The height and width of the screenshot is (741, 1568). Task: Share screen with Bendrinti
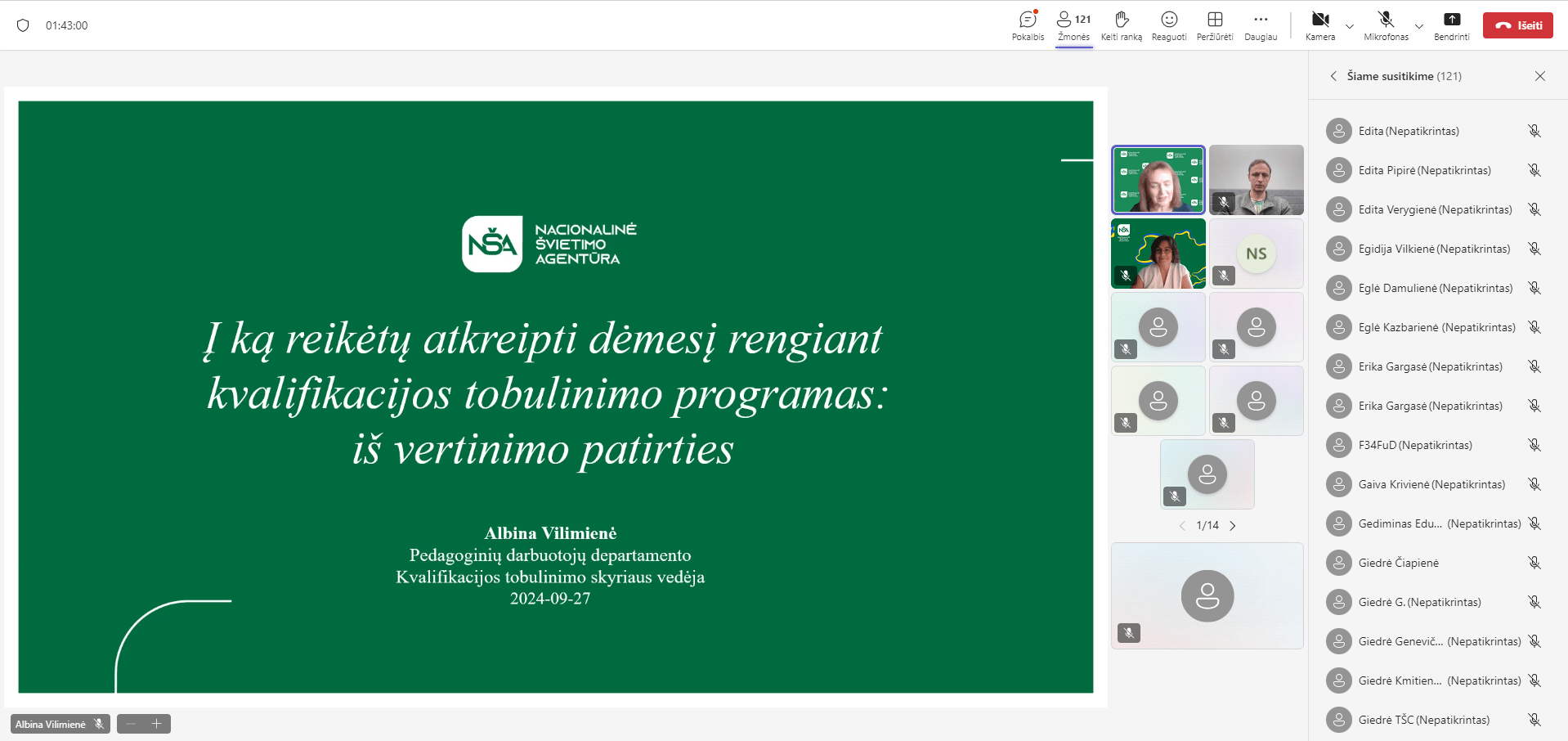coord(1451,25)
